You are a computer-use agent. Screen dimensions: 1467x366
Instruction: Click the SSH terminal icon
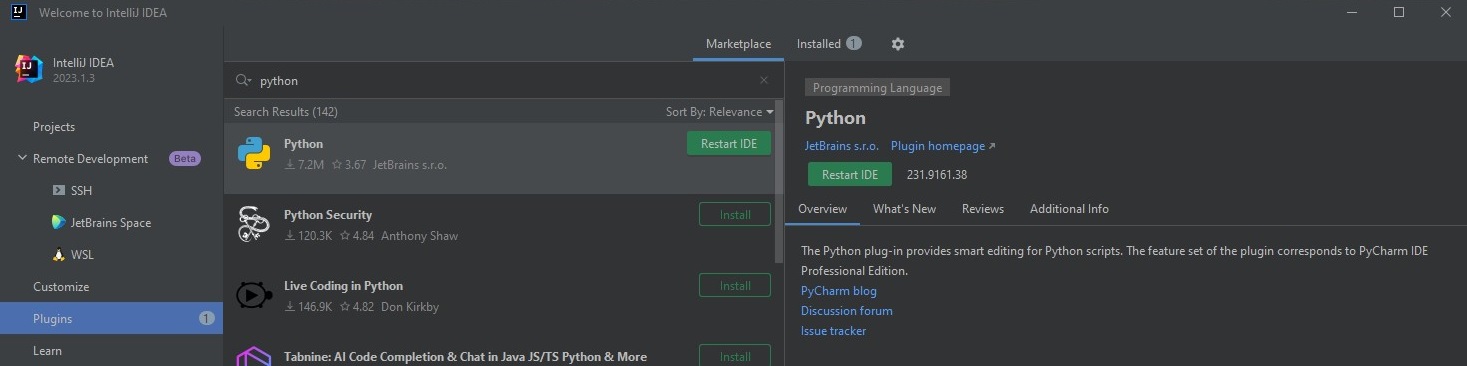click(58, 190)
